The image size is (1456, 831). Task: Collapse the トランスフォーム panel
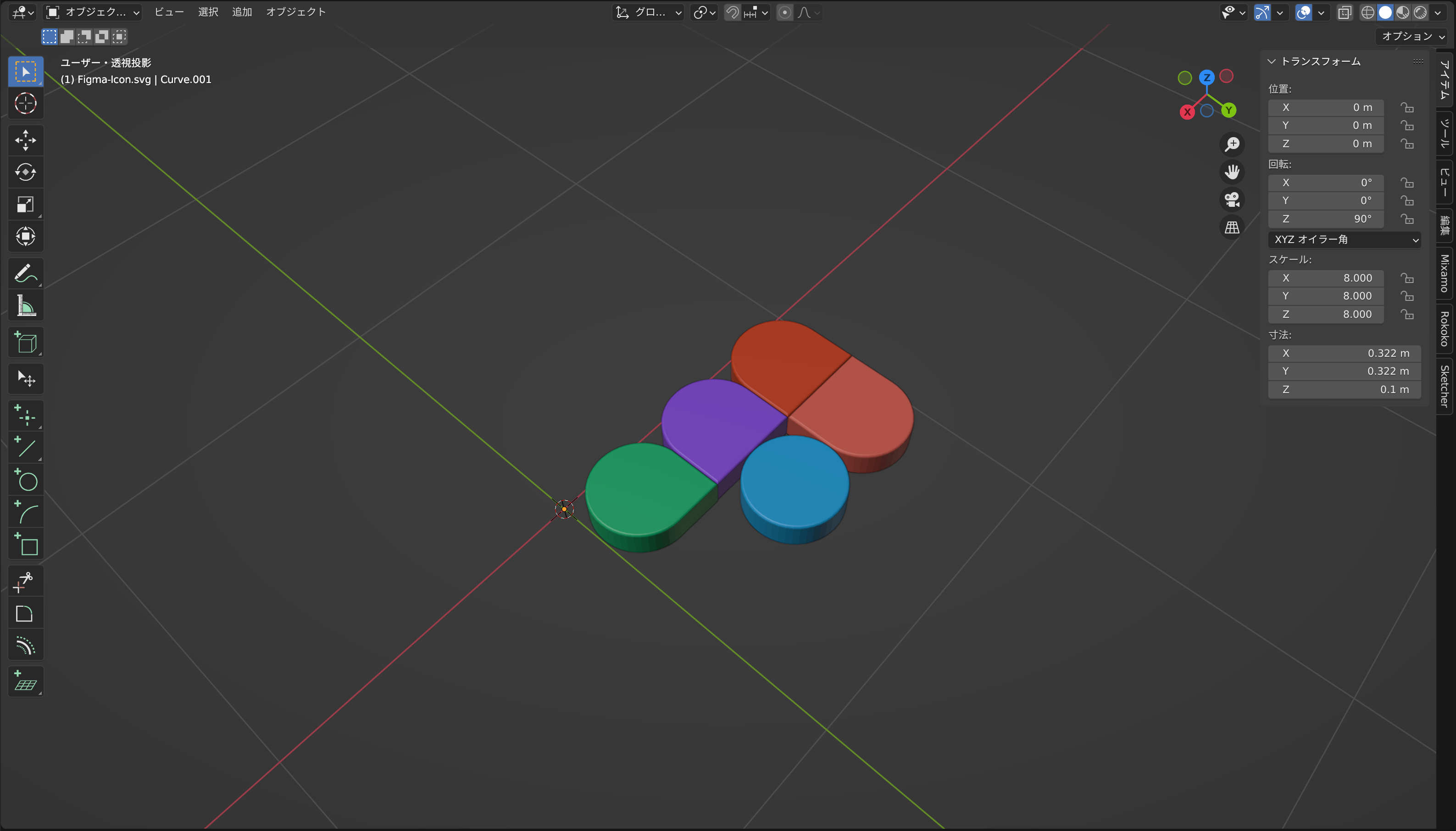tap(1272, 61)
